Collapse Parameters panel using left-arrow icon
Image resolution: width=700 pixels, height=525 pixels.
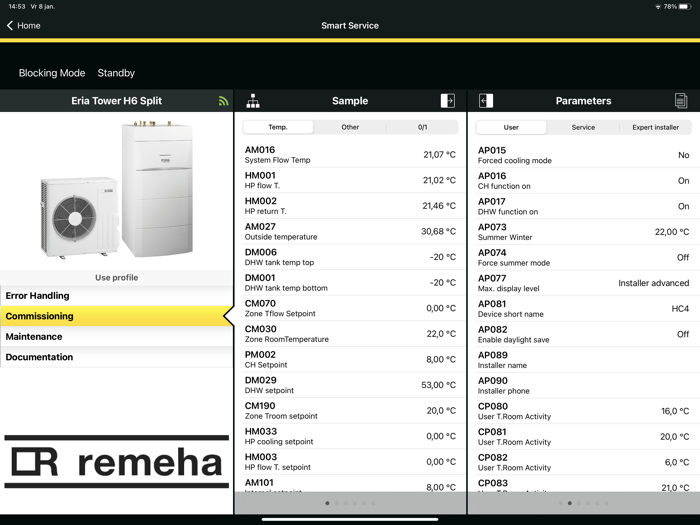click(486, 101)
